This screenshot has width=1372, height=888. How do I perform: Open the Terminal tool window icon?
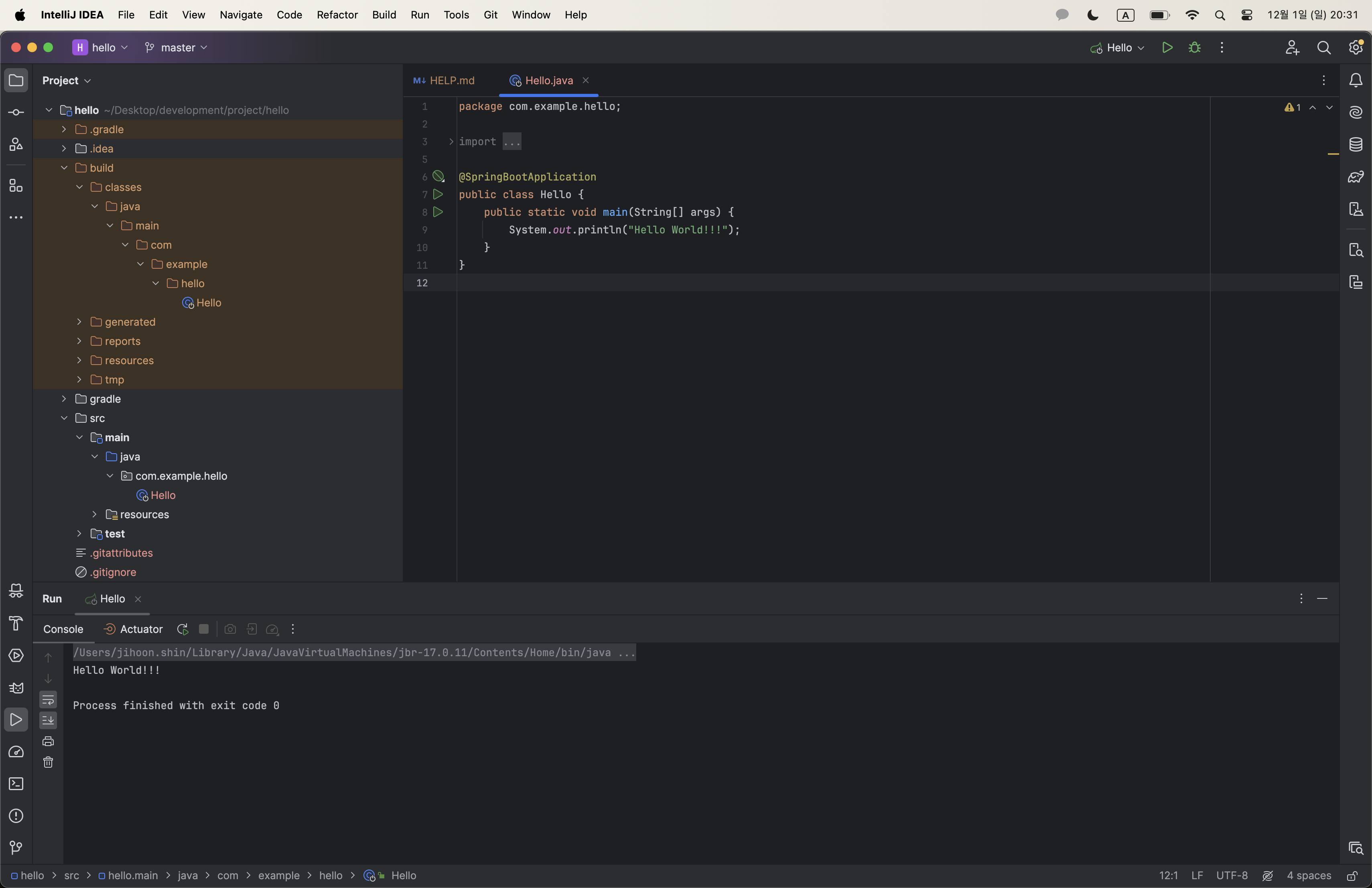click(x=16, y=784)
